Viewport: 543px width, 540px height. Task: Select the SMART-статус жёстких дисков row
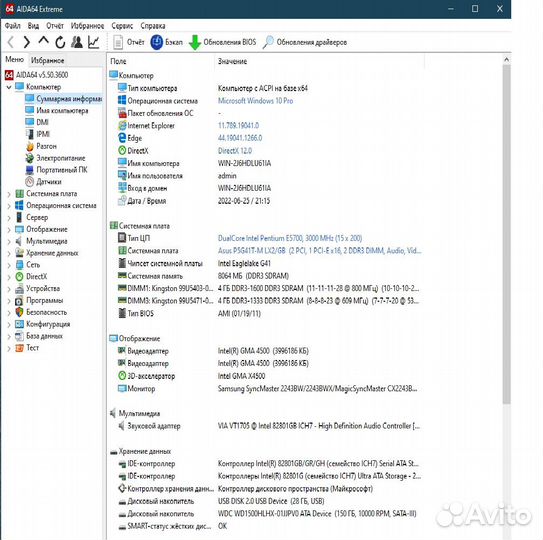coord(265,526)
